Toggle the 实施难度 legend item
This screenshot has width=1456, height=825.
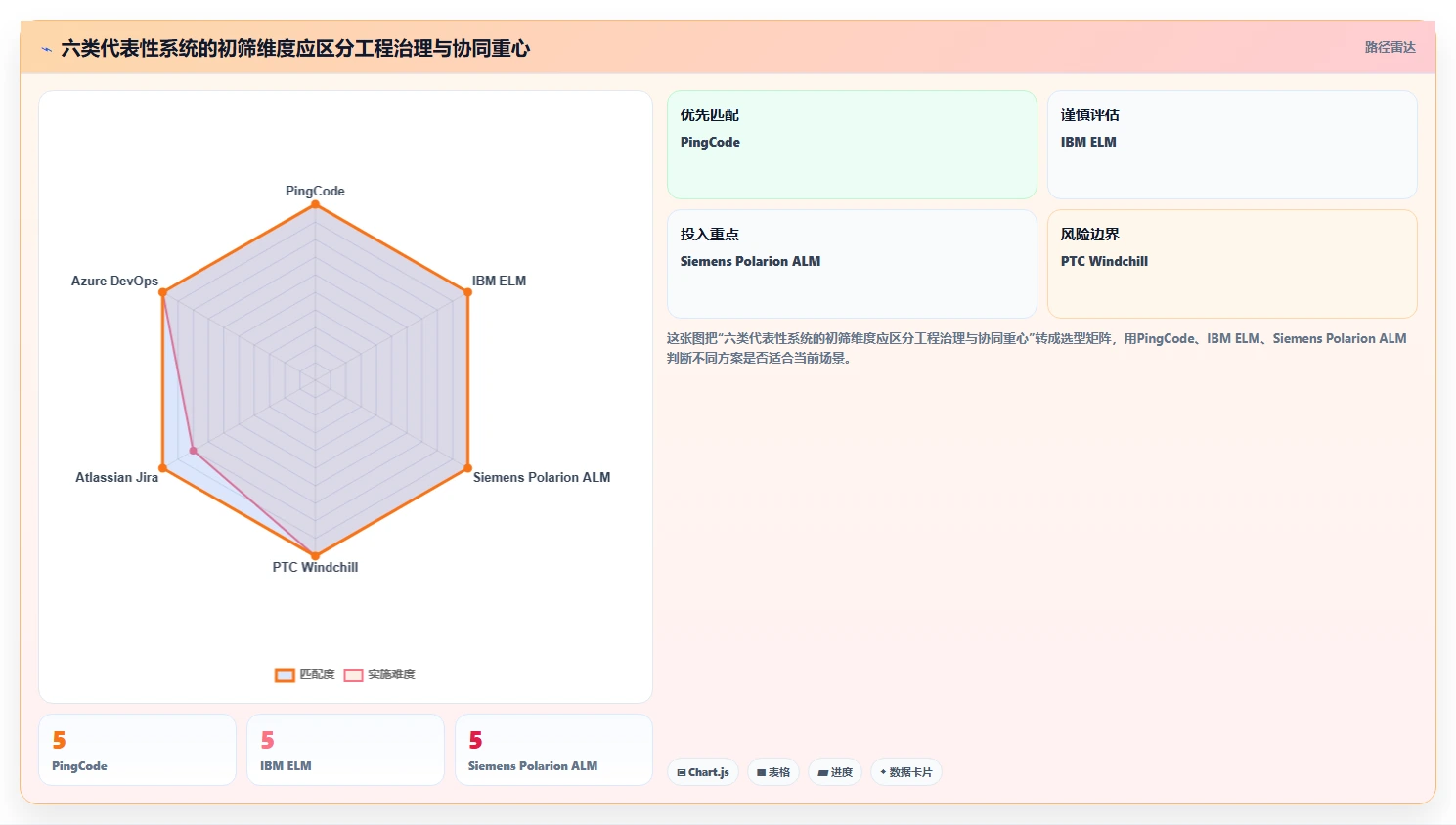coord(379,674)
